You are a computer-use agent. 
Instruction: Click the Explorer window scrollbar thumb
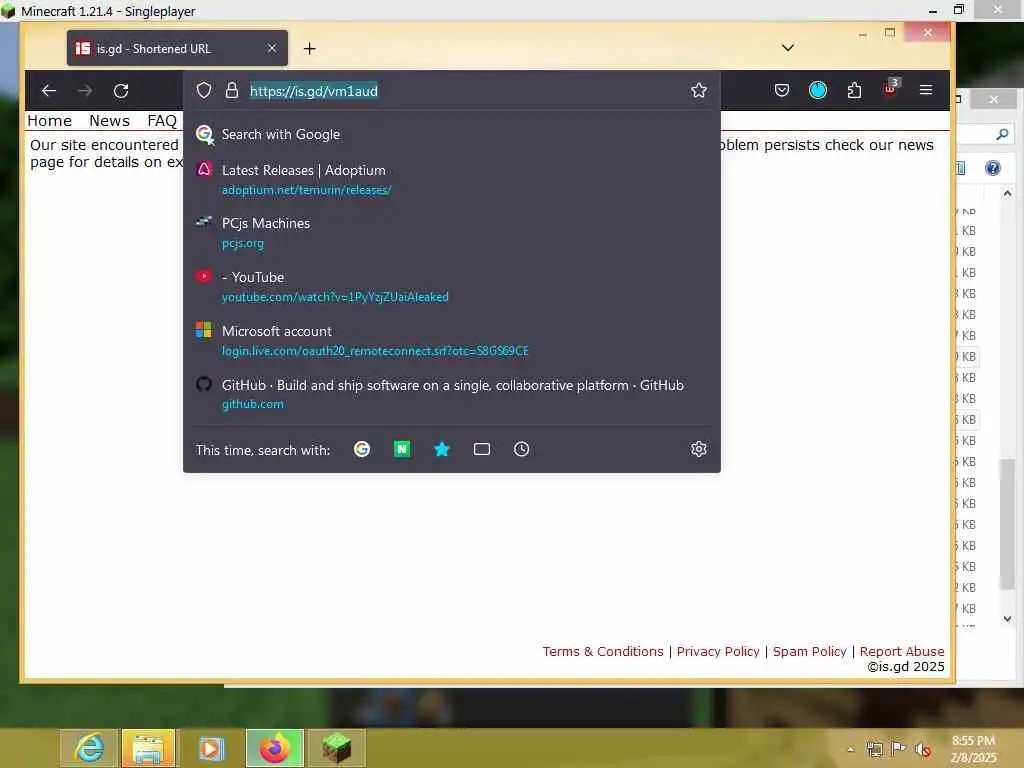pos(1007,524)
